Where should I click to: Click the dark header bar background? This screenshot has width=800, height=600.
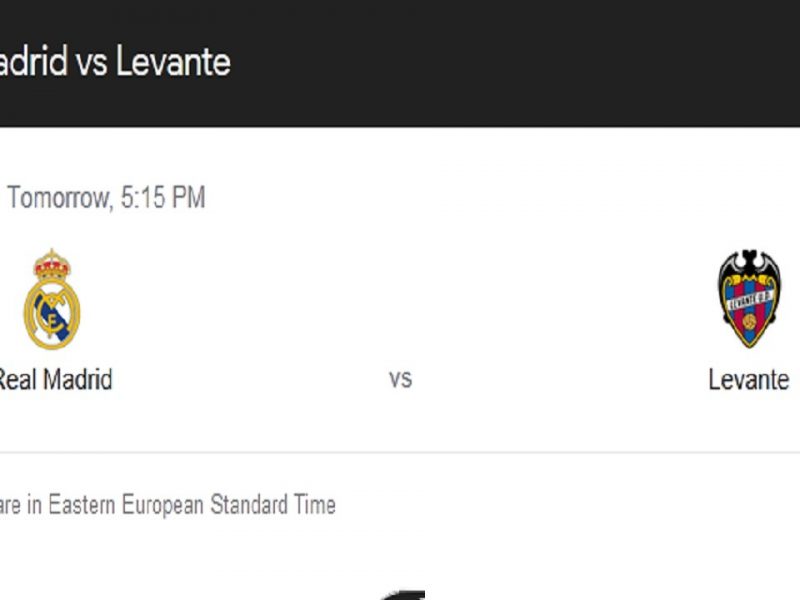[510, 63]
